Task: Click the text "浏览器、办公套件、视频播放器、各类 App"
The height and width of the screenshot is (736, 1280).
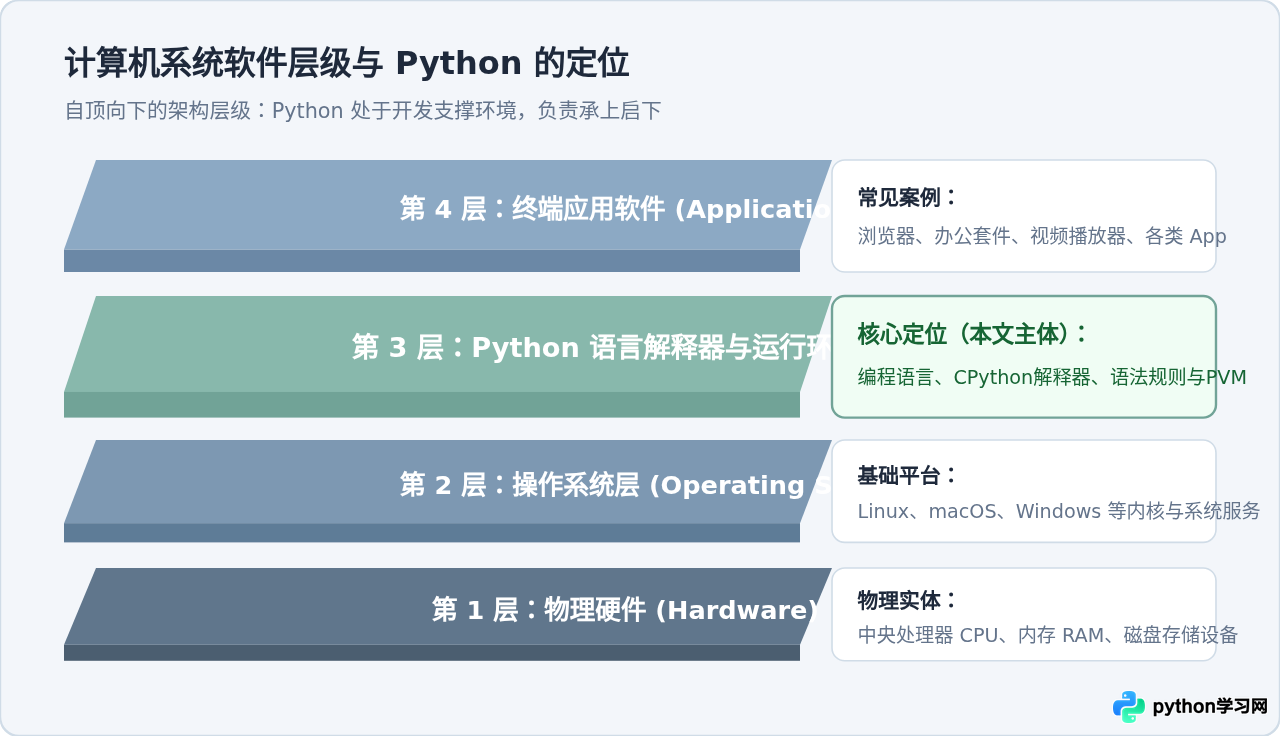Action: click(x=1042, y=236)
